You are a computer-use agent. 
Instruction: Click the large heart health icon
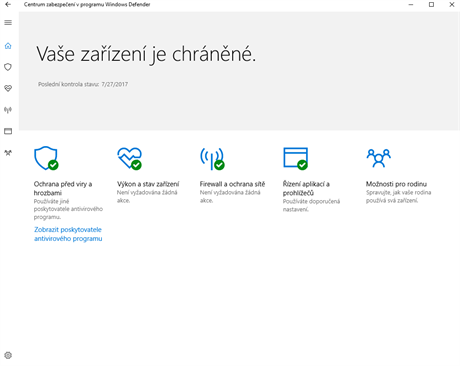130,158
